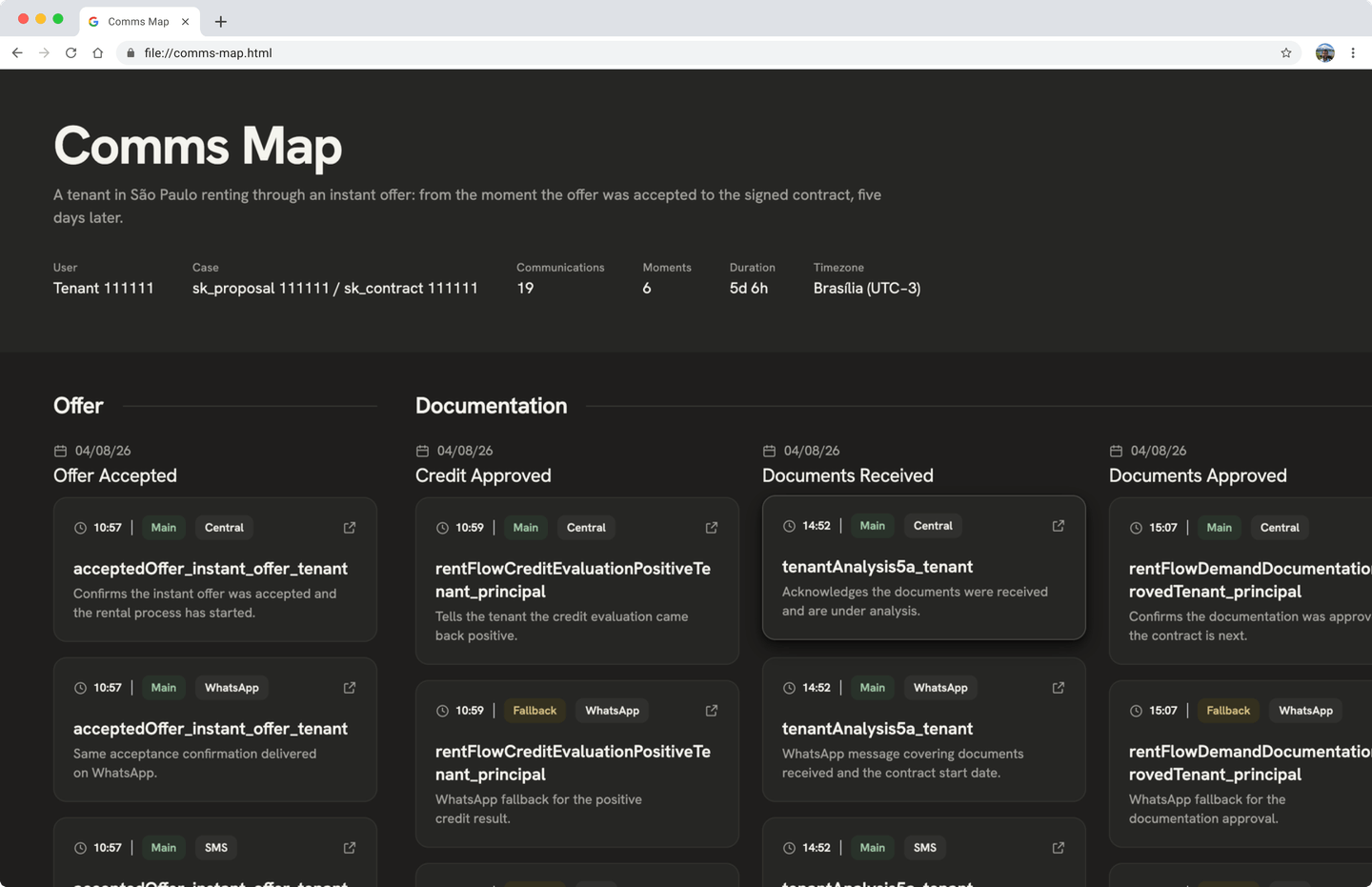Viewport: 1372px width, 887px height.
Task: Click the Offer section heading
Action: [78, 406]
